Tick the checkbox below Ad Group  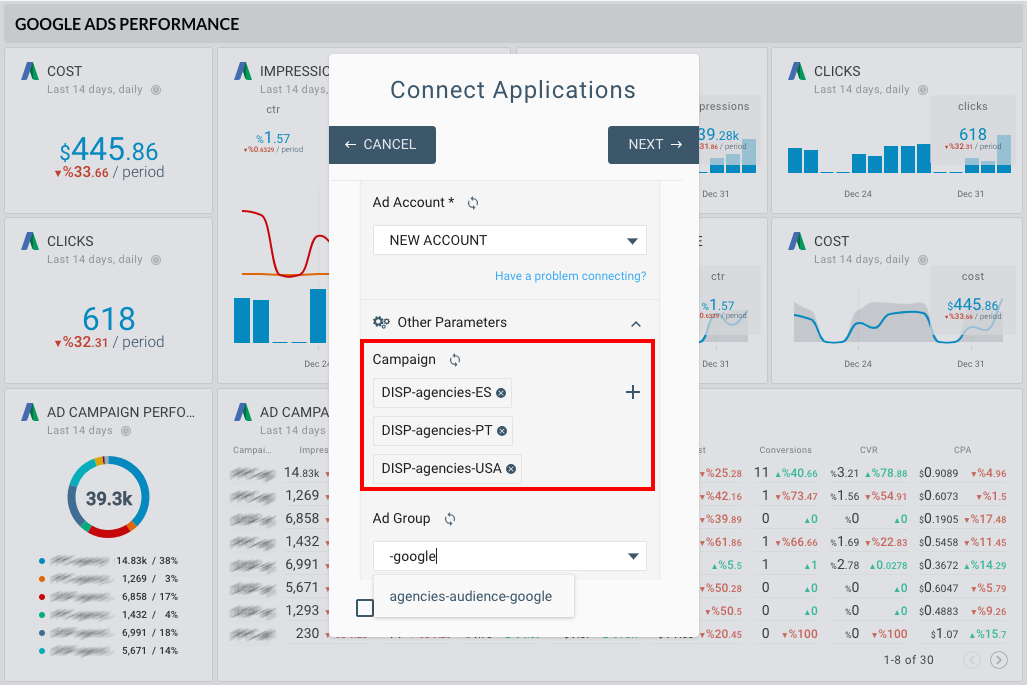(365, 608)
